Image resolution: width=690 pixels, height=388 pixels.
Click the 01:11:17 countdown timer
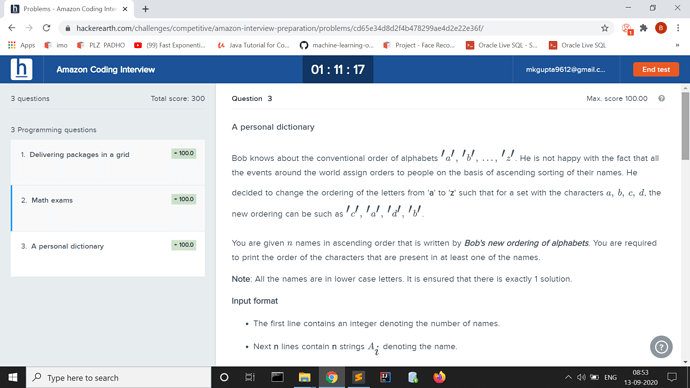coord(338,70)
